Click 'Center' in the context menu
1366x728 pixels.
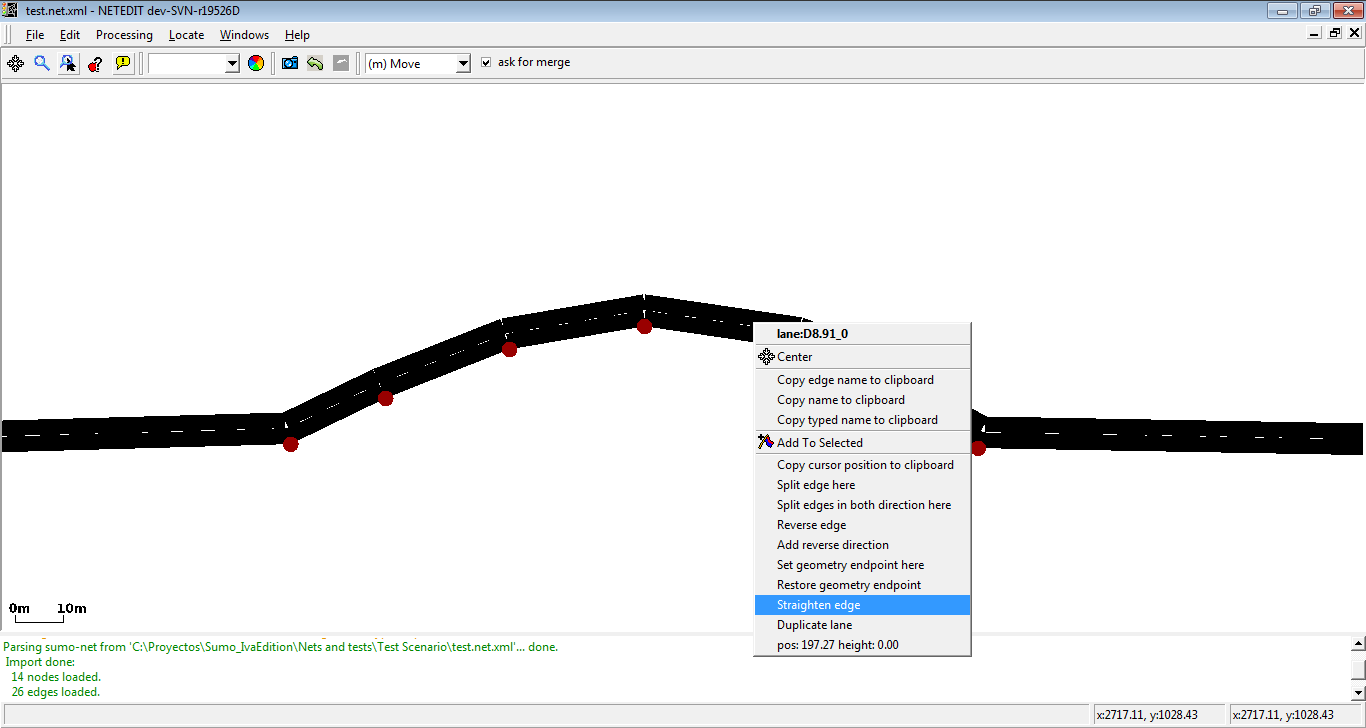tap(794, 357)
